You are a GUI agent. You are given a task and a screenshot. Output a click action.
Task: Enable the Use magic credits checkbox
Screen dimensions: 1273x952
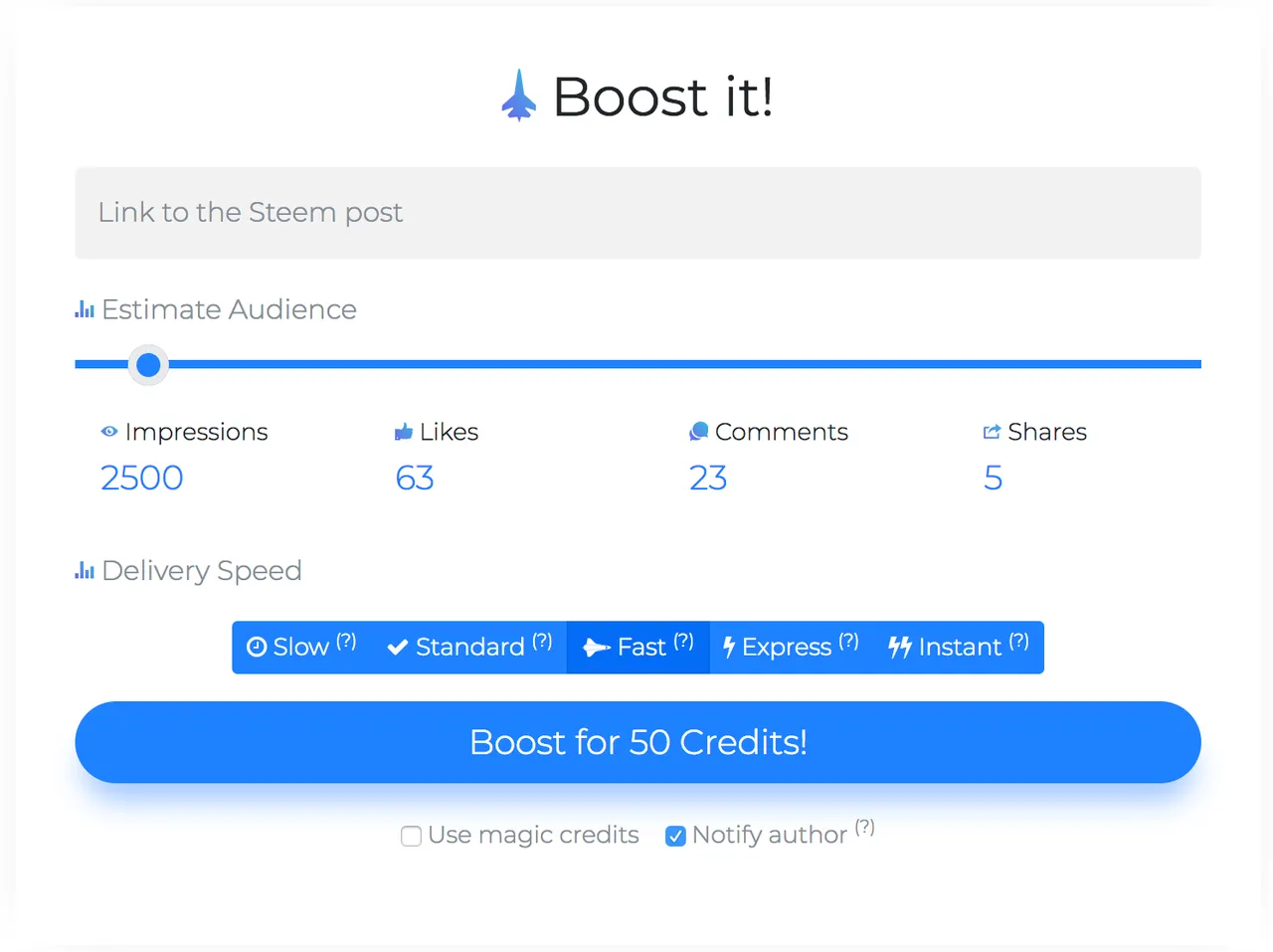point(411,836)
